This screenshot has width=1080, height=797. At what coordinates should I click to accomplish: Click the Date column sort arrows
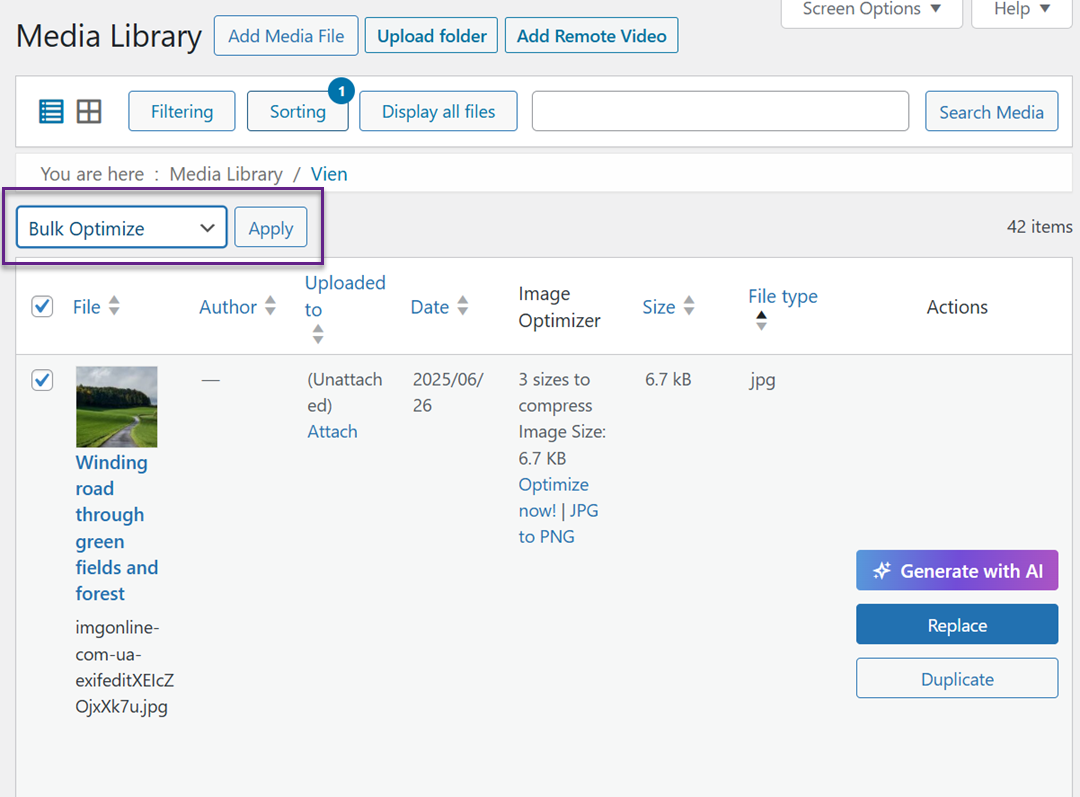pos(462,307)
